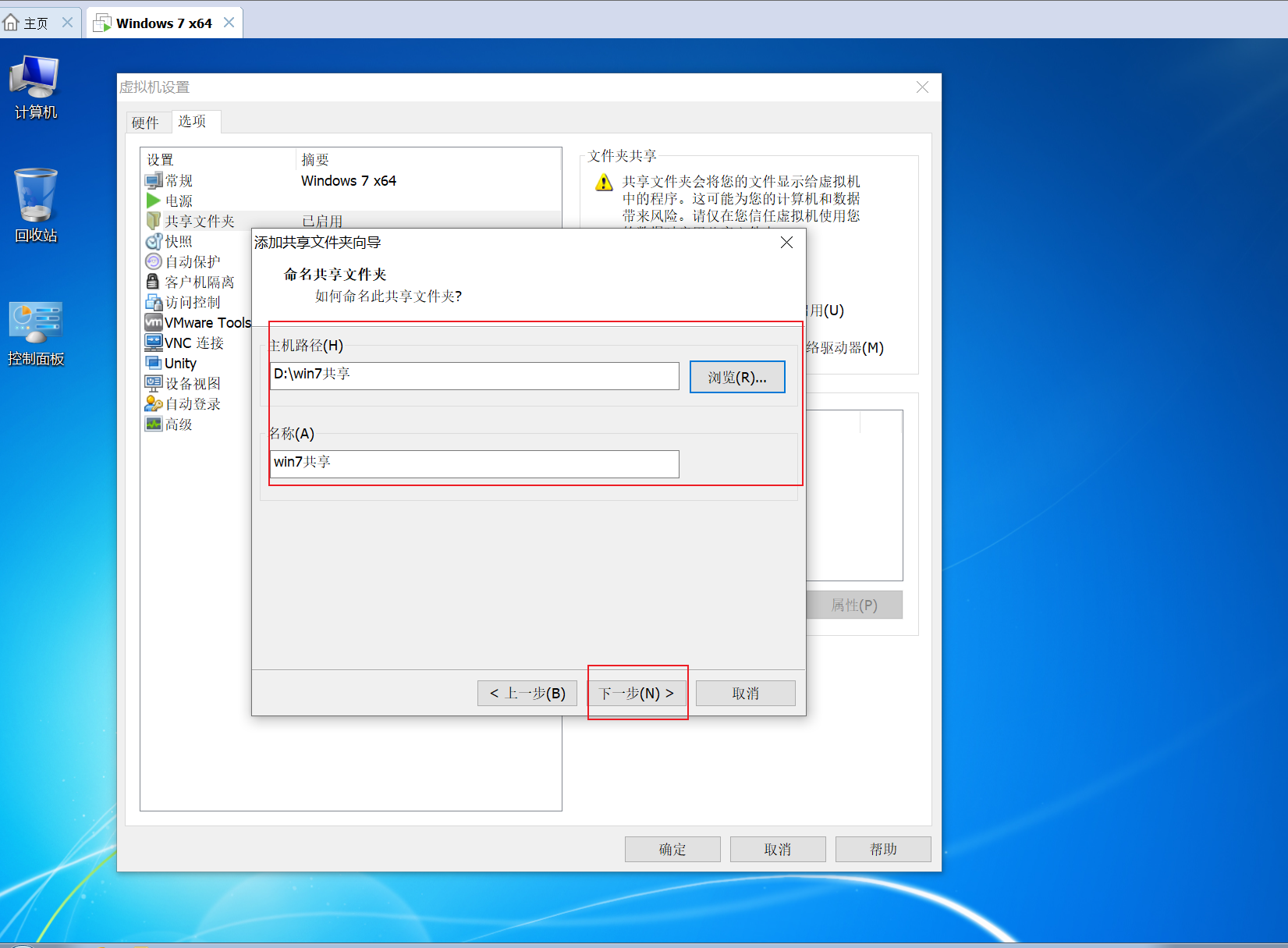Select the 高级 advanced icon
1288x948 pixels.
tap(154, 424)
